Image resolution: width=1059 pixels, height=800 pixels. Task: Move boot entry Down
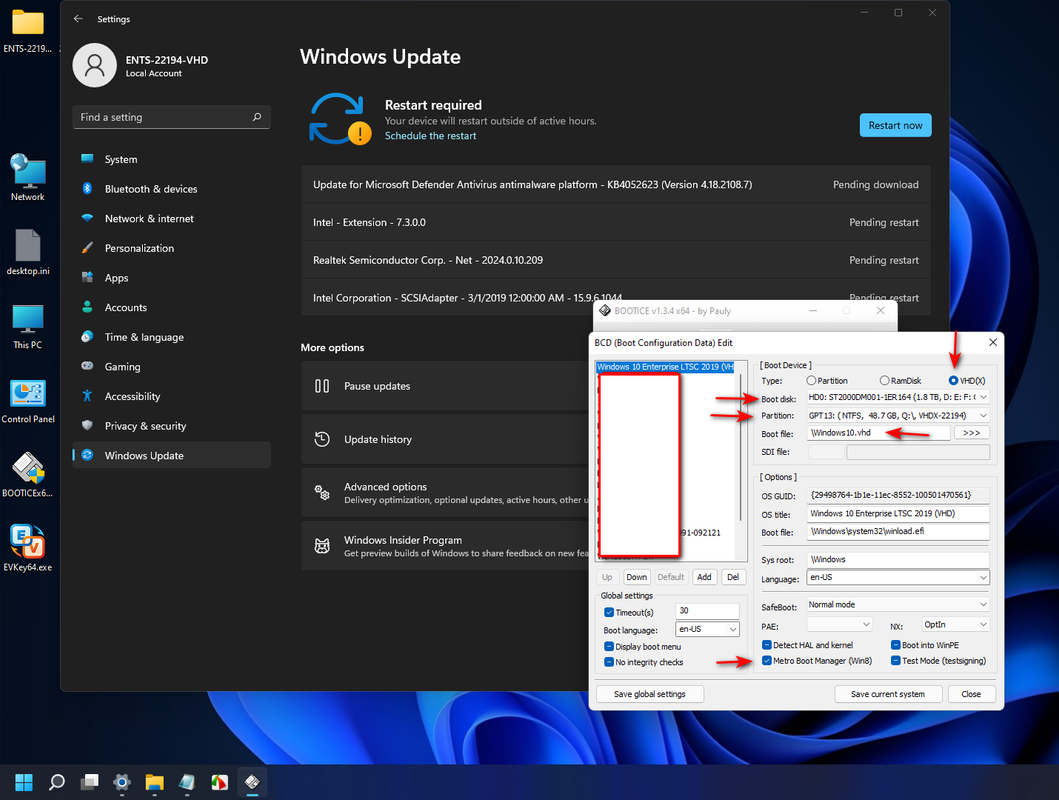(x=636, y=577)
